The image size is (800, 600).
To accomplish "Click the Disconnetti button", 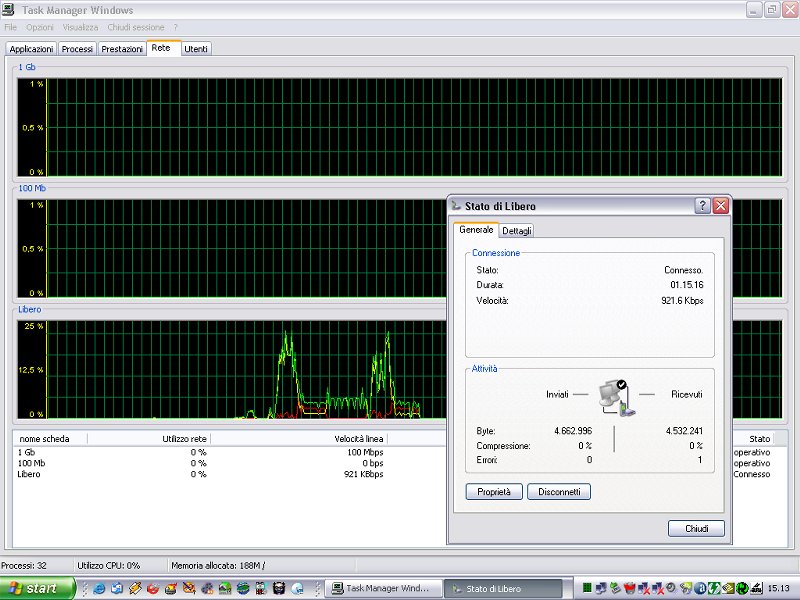I will pos(558,492).
